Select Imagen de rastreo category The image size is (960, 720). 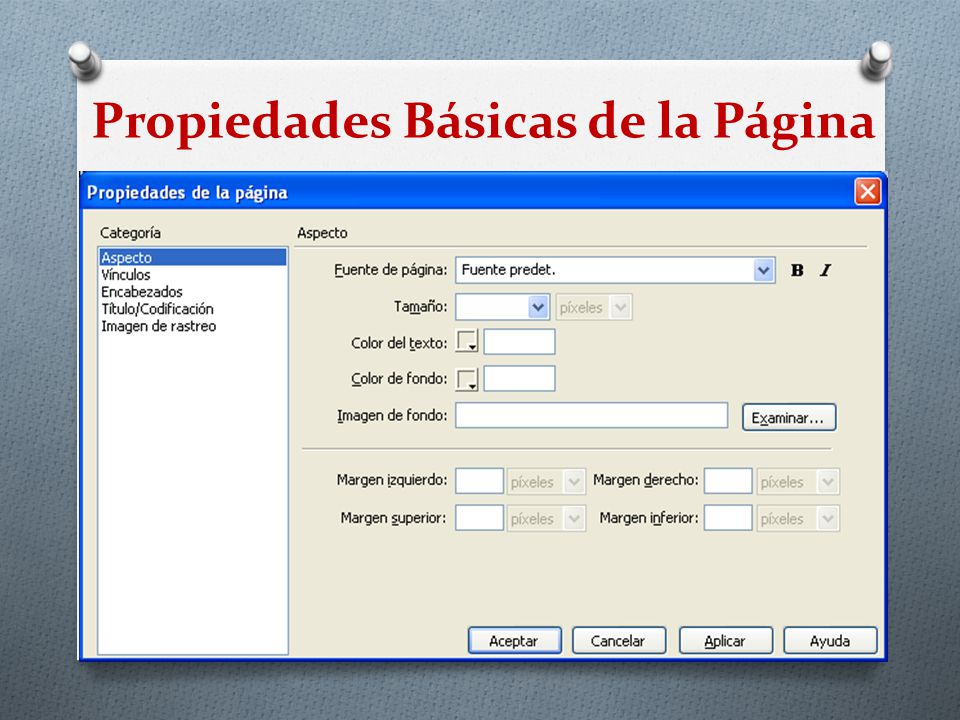(x=192, y=326)
